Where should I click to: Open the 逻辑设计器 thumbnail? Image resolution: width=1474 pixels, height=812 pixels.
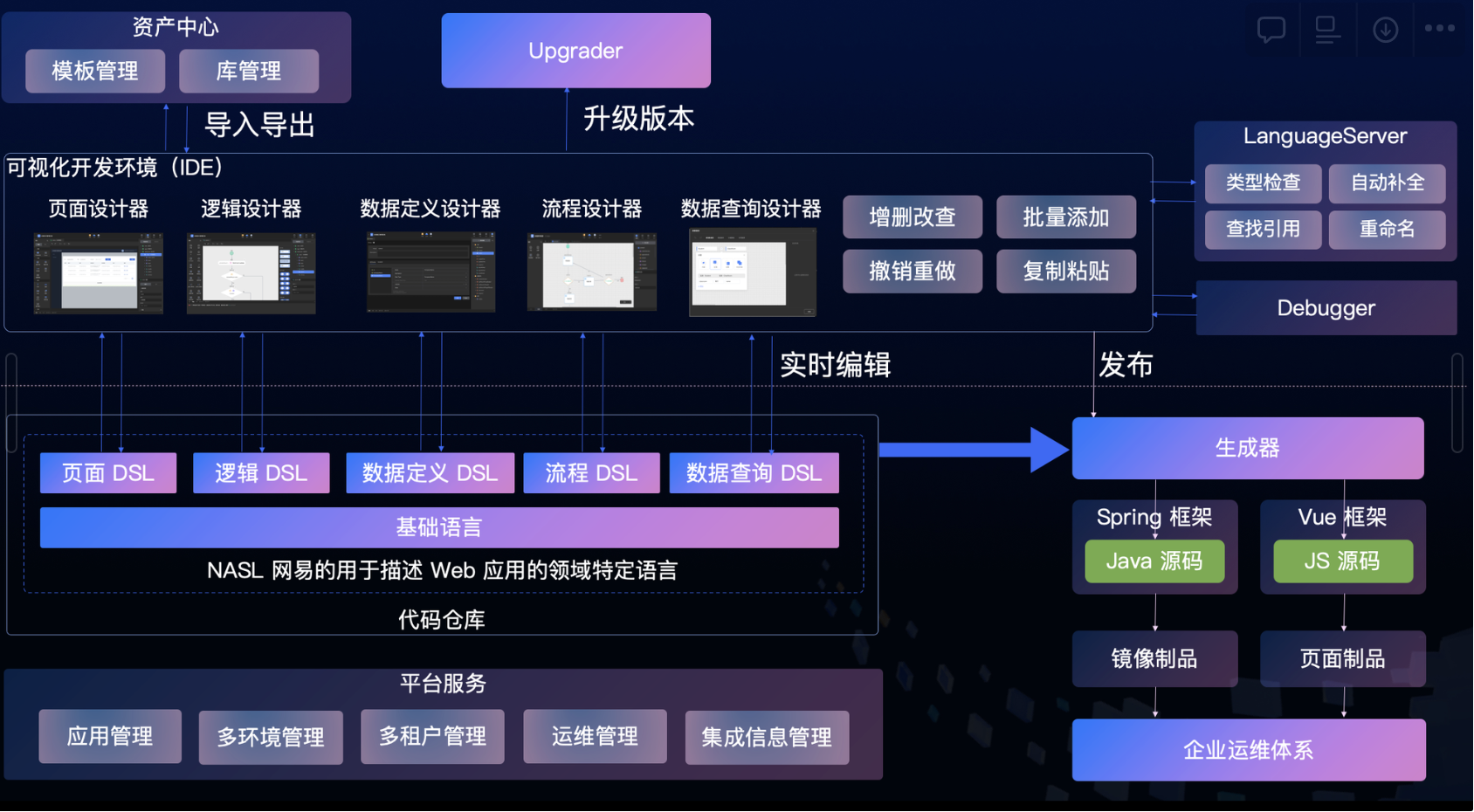pos(251,272)
